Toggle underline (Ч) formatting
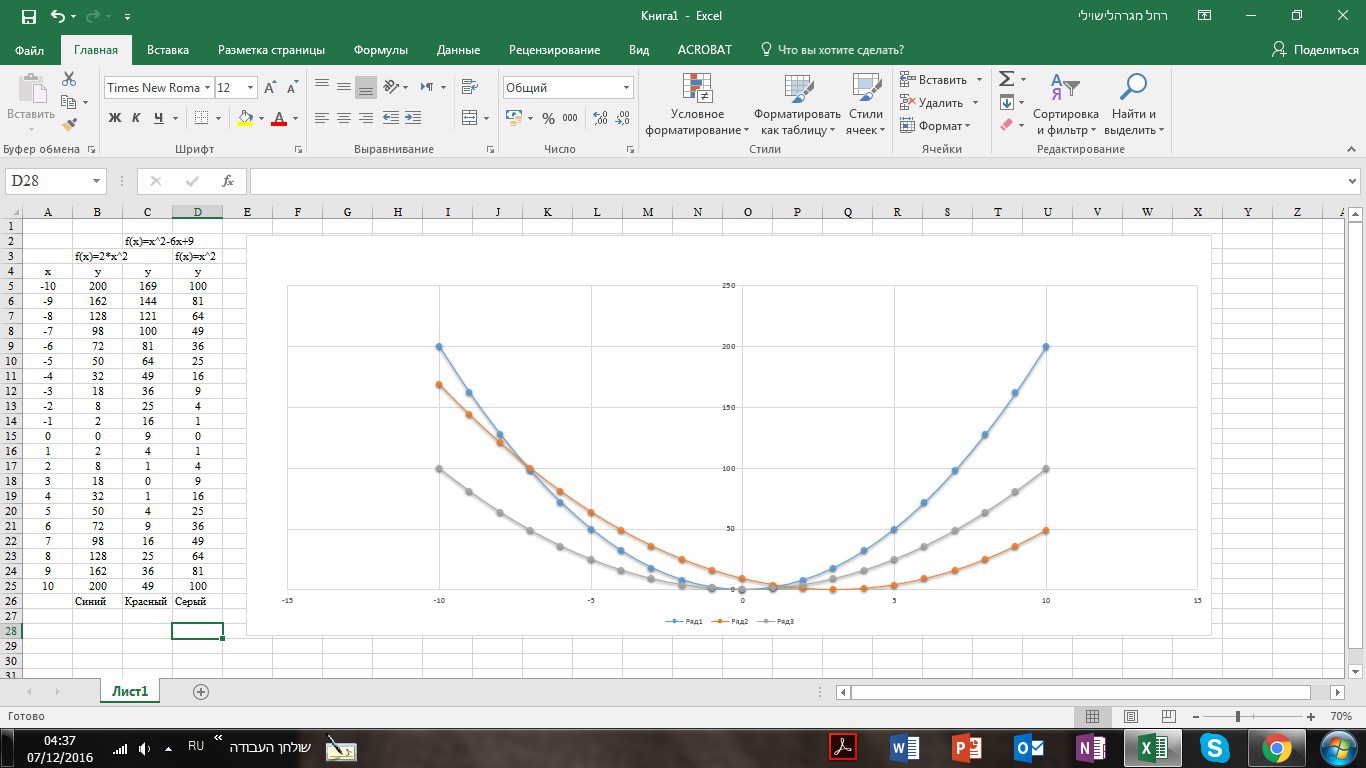This screenshot has width=1366, height=768. point(158,118)
